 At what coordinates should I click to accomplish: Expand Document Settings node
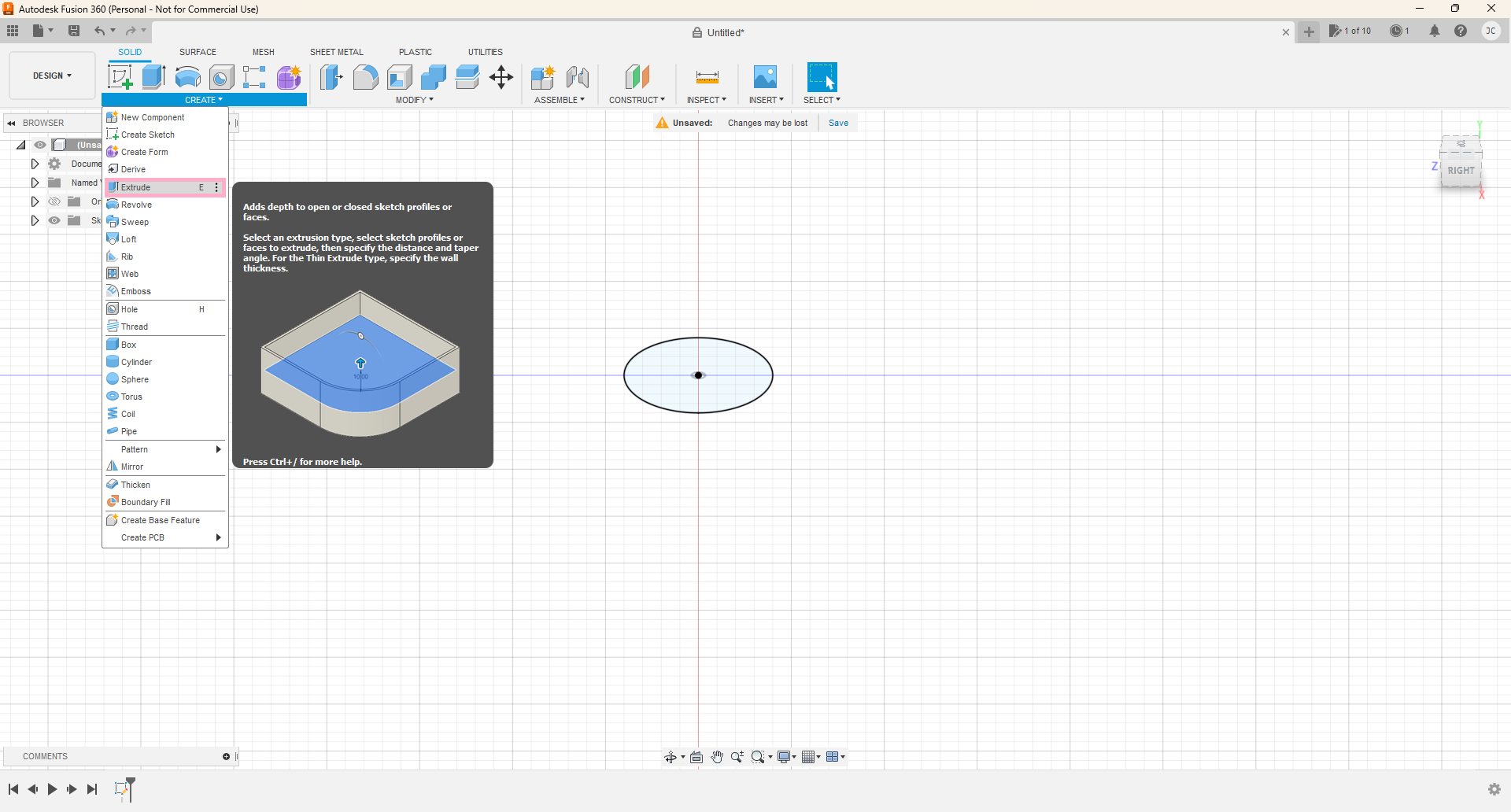(x=35, y=164)
